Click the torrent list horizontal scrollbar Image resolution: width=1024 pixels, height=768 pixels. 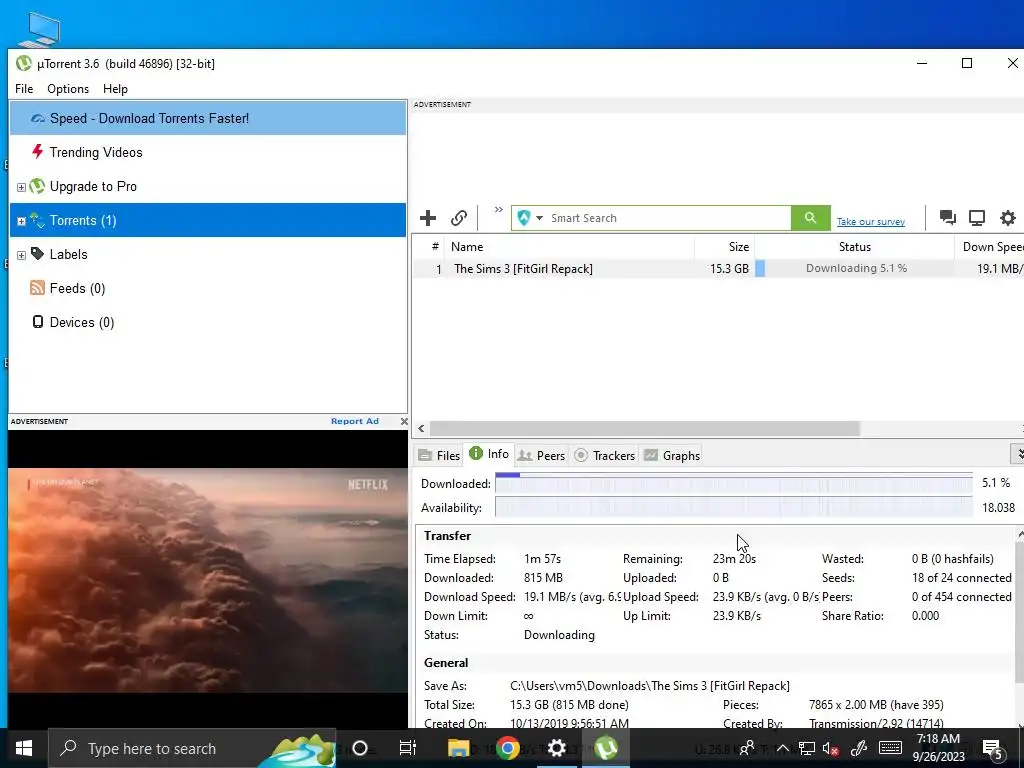645,428
